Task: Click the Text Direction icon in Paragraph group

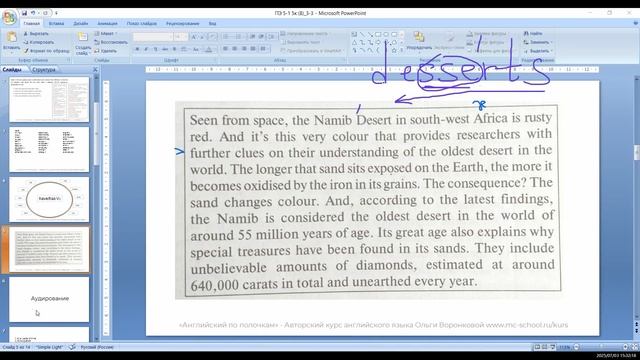Action: (x=283, y=33)
